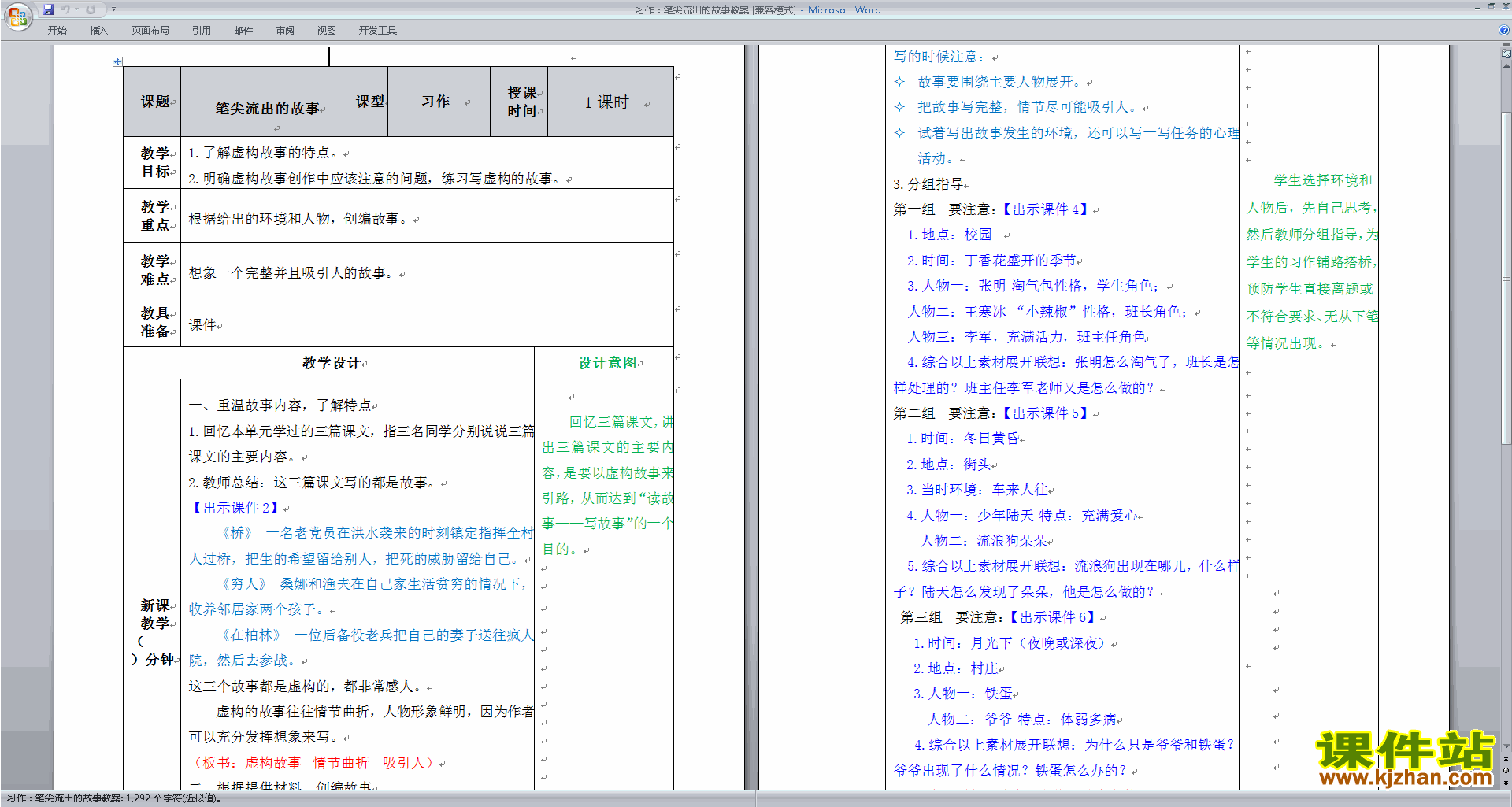Click the 【出示课件 5】 text

[1044, 413]
